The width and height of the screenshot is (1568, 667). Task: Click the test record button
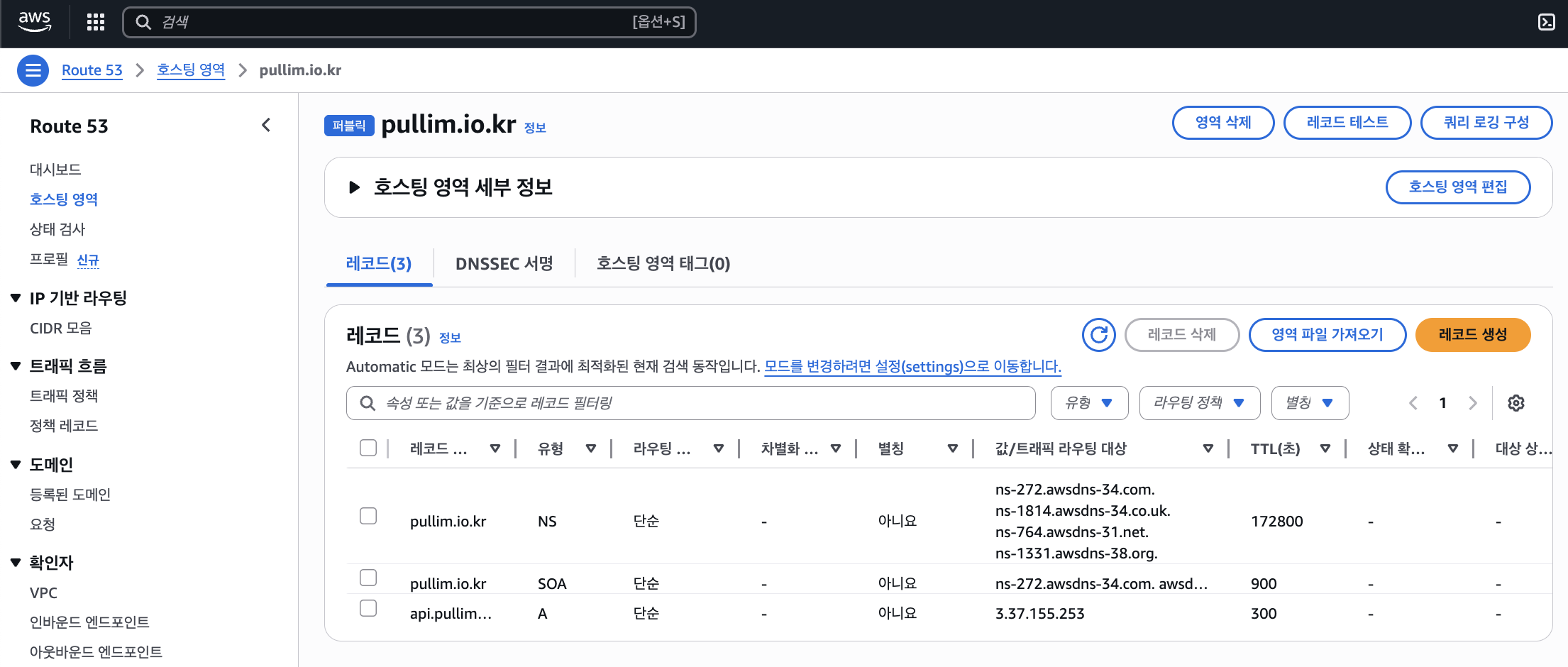[1347, 123]
